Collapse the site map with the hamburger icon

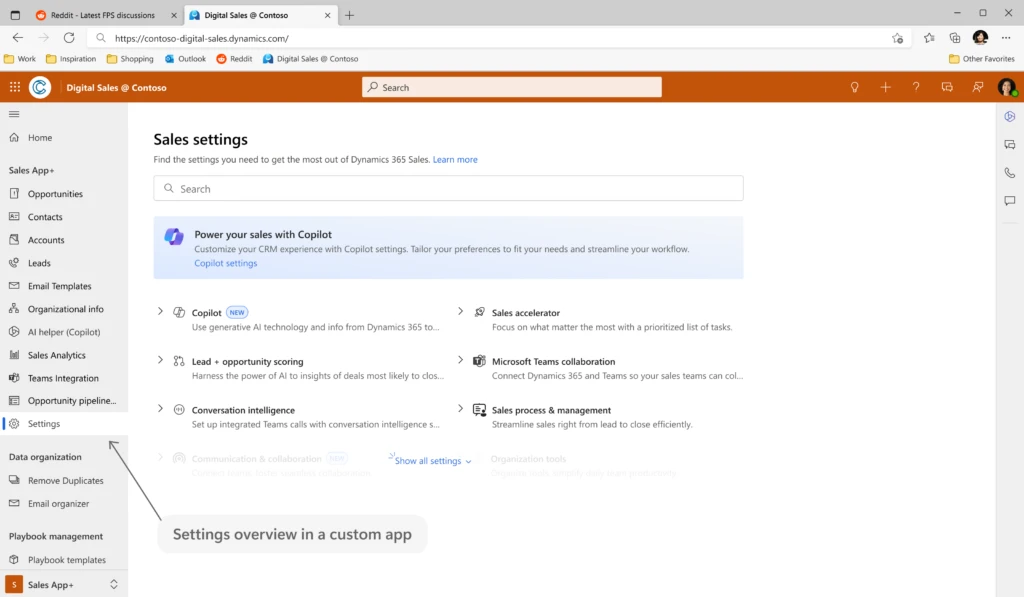point(14,113)
